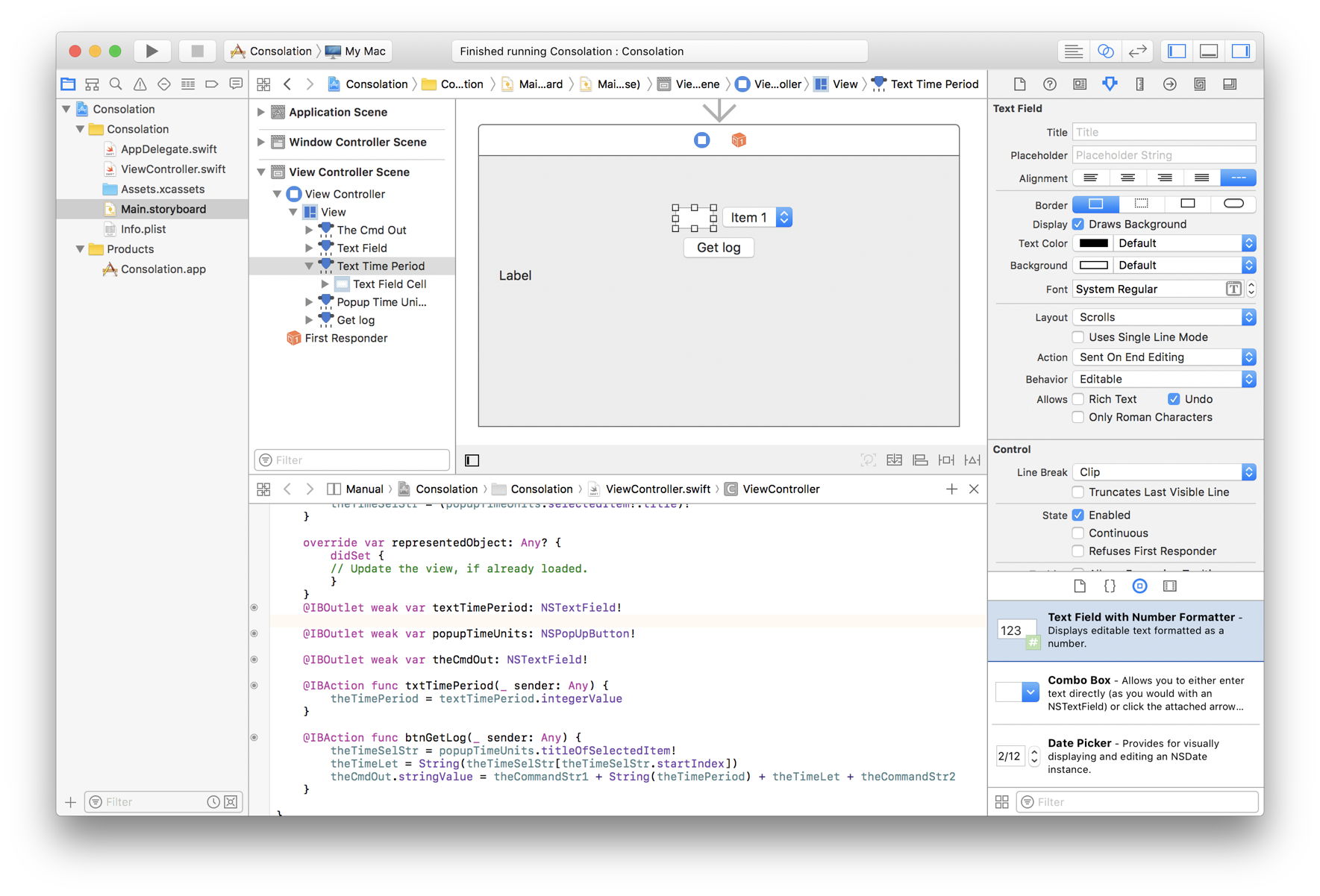The image size is (1320, 896).
Task: Open the Attributes inspector tab
Action: point(1110,84)
